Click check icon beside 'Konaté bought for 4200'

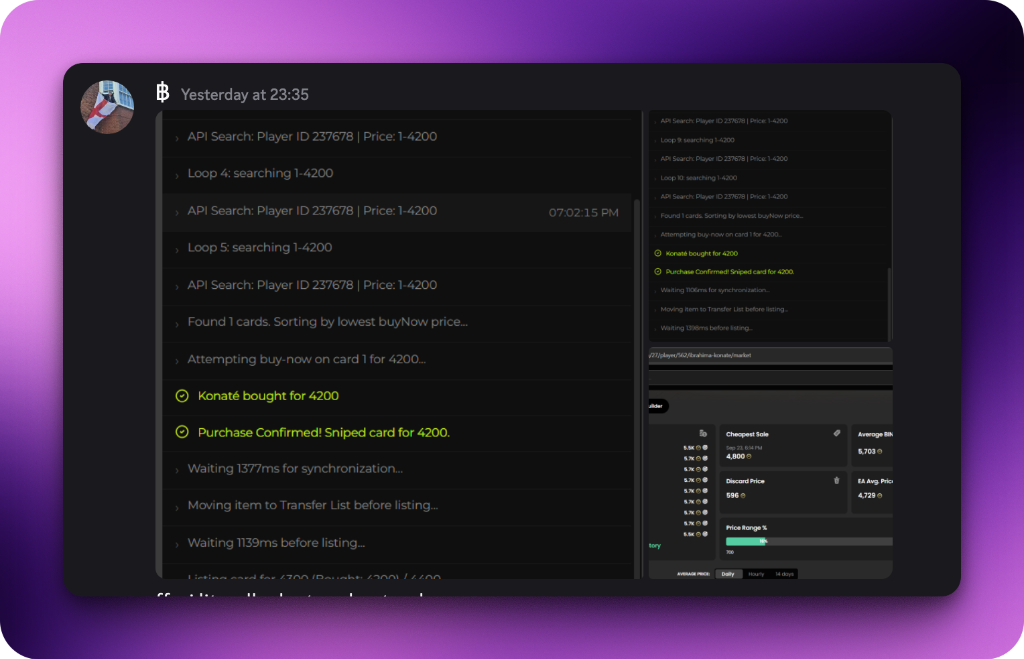coord(182,396)
